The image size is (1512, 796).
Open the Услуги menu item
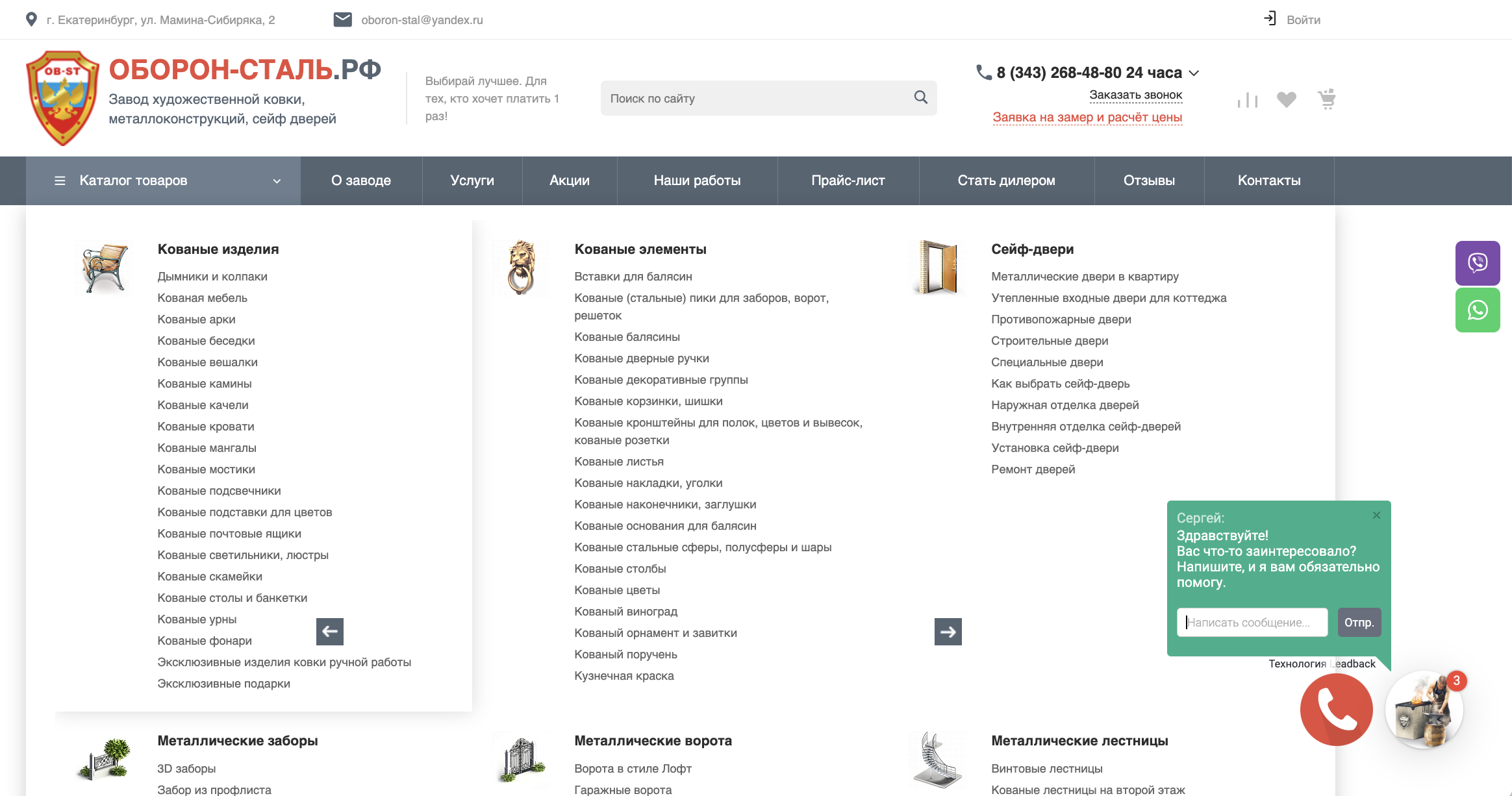click(472, 180)
